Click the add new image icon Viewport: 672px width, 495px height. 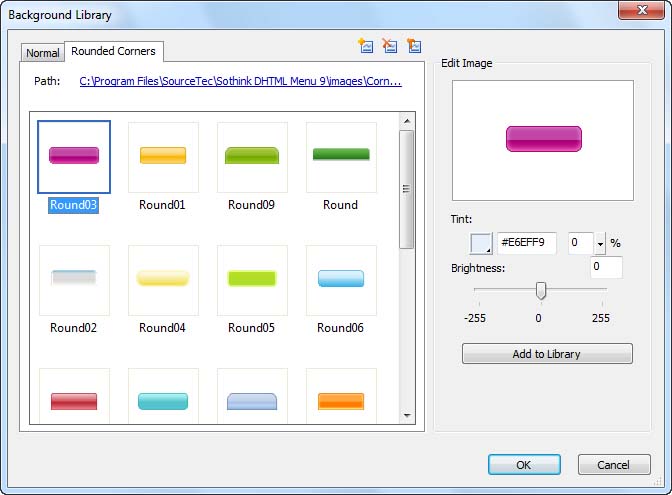[366, 45]
